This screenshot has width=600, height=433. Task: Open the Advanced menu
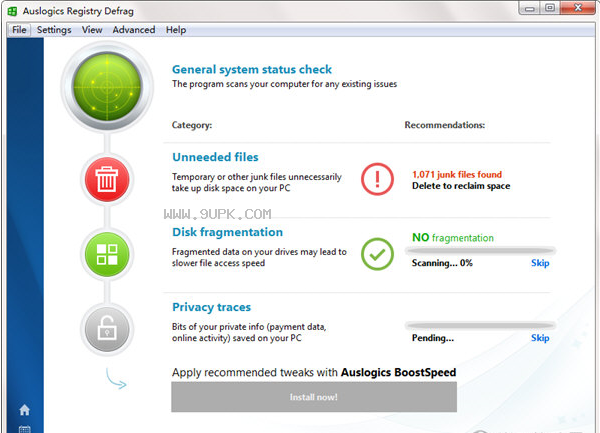[x=134, y=30]
